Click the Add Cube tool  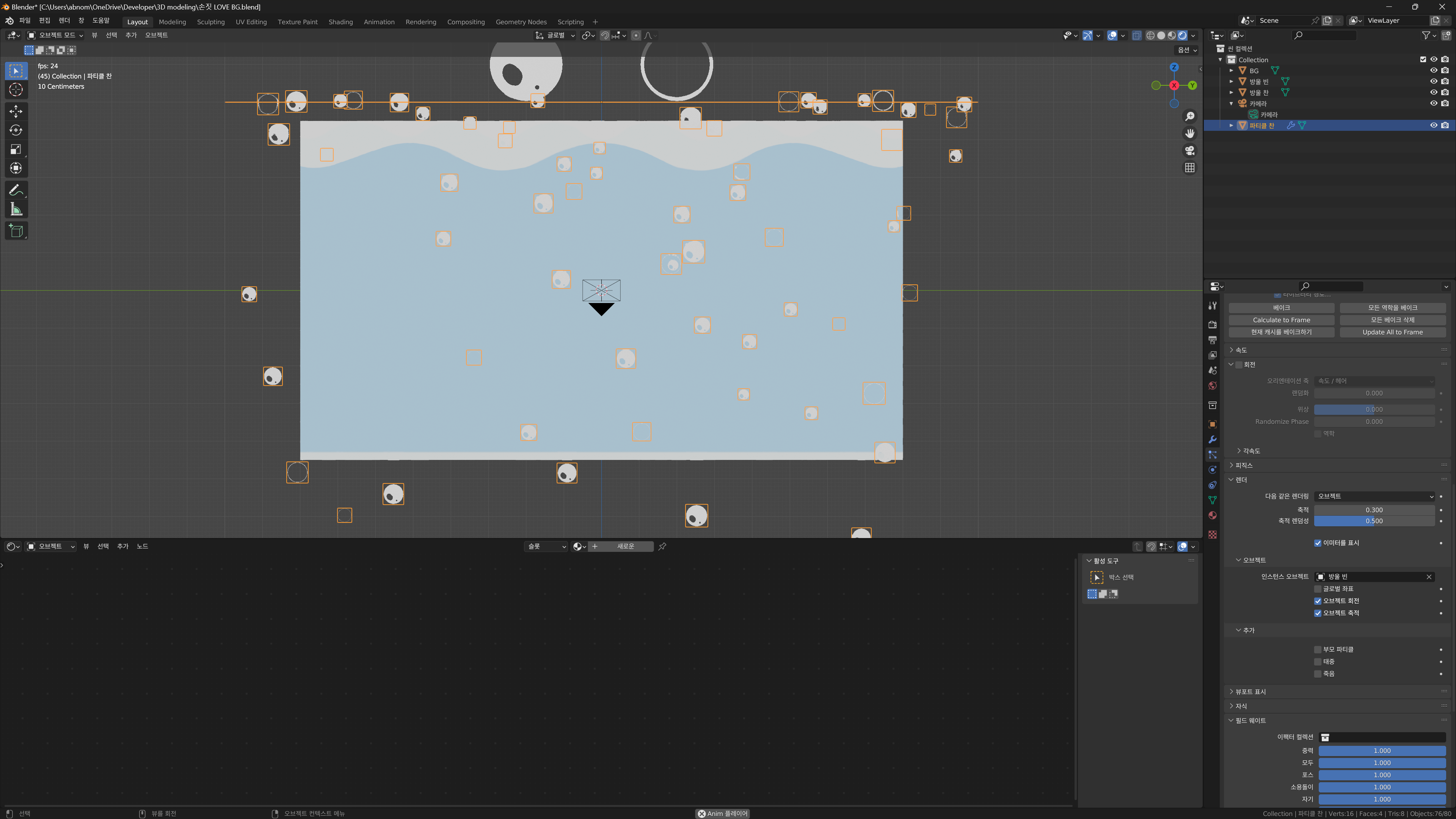[16, 231]
